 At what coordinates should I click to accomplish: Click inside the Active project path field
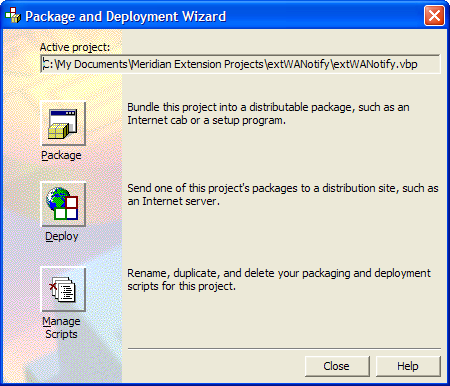[x=240, y=64]
